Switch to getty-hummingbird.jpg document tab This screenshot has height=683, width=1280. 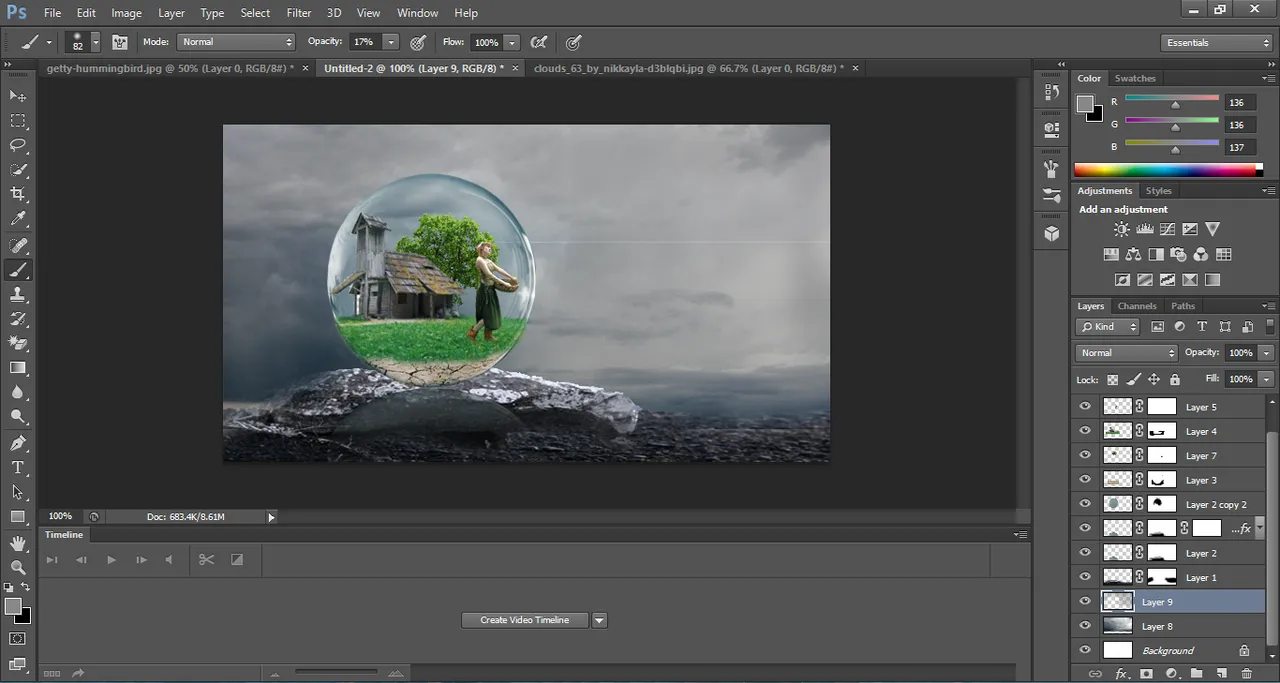pyautogui.click(x=170, y=68)
